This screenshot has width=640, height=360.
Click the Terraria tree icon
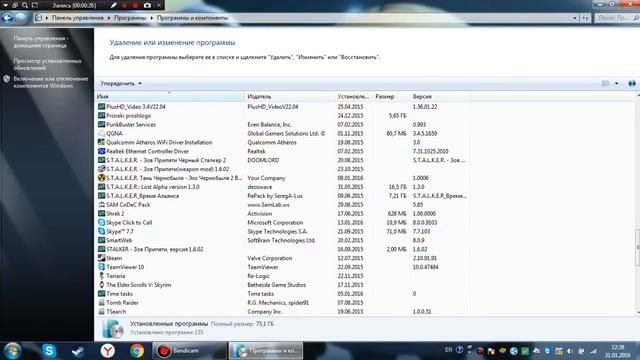pos(101,276)
